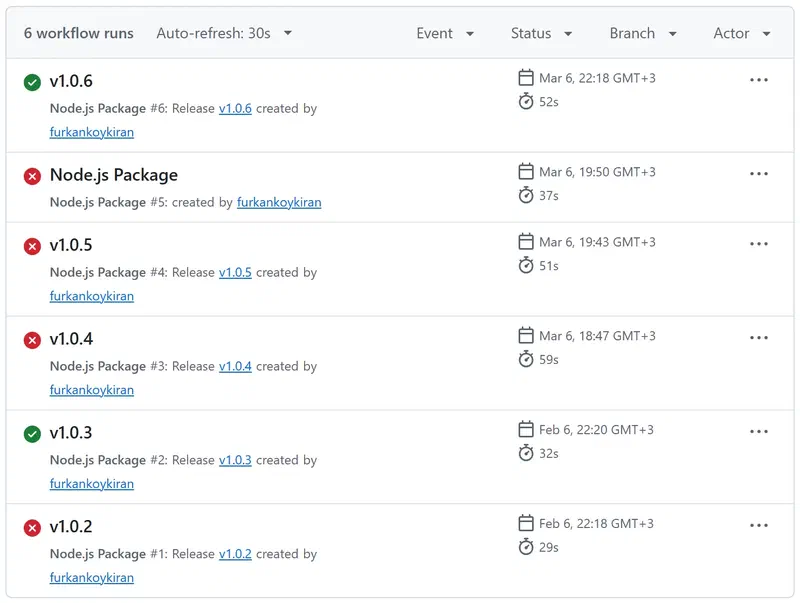Click the 'Mar 6, 19:43 GMT+3' timestamp
This screenshot has height=603, width=800.
coord(597,242)
